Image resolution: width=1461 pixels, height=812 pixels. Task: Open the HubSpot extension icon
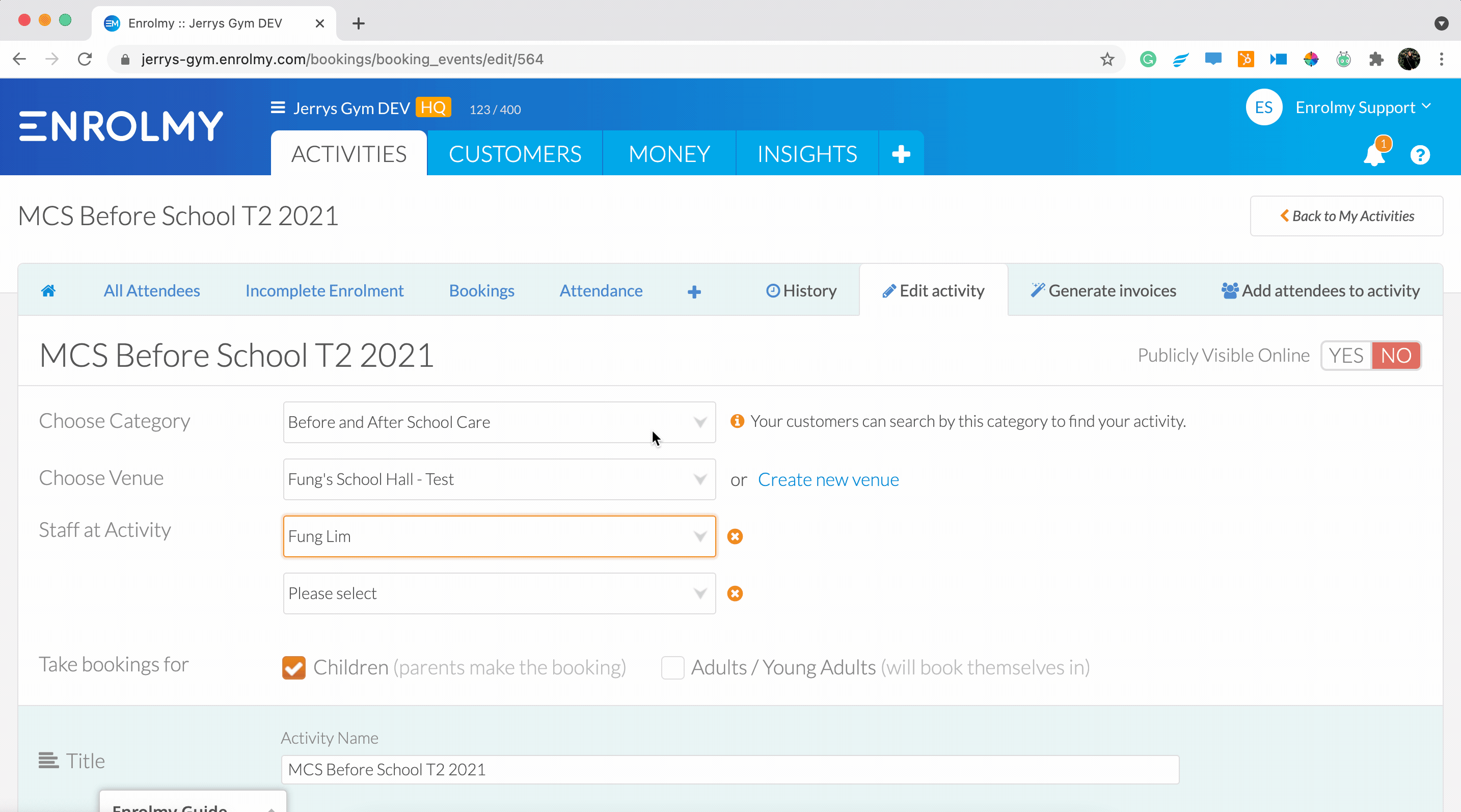tap(1246, 59)
